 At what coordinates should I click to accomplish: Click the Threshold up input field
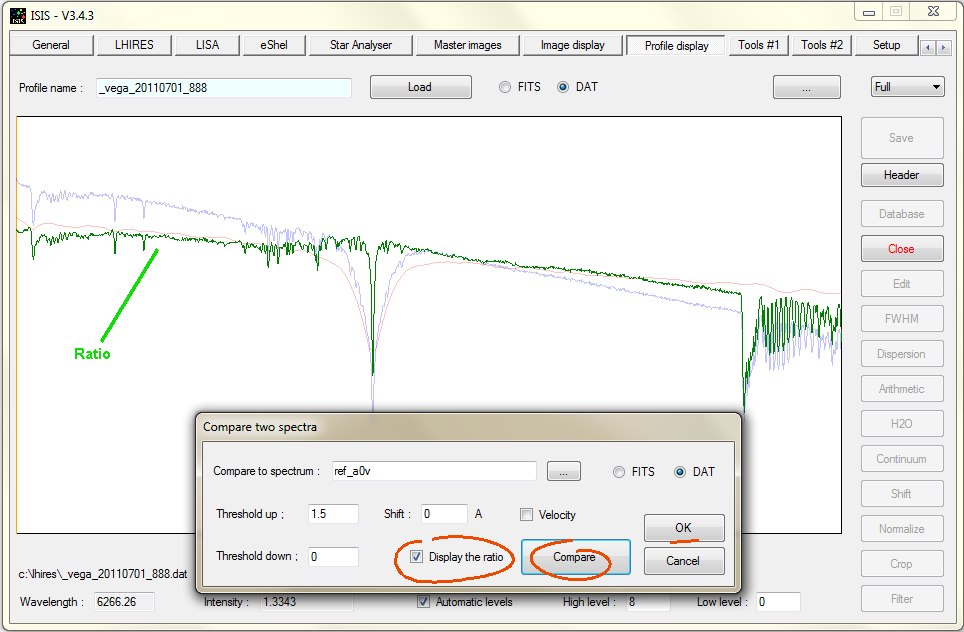point(333,514)
